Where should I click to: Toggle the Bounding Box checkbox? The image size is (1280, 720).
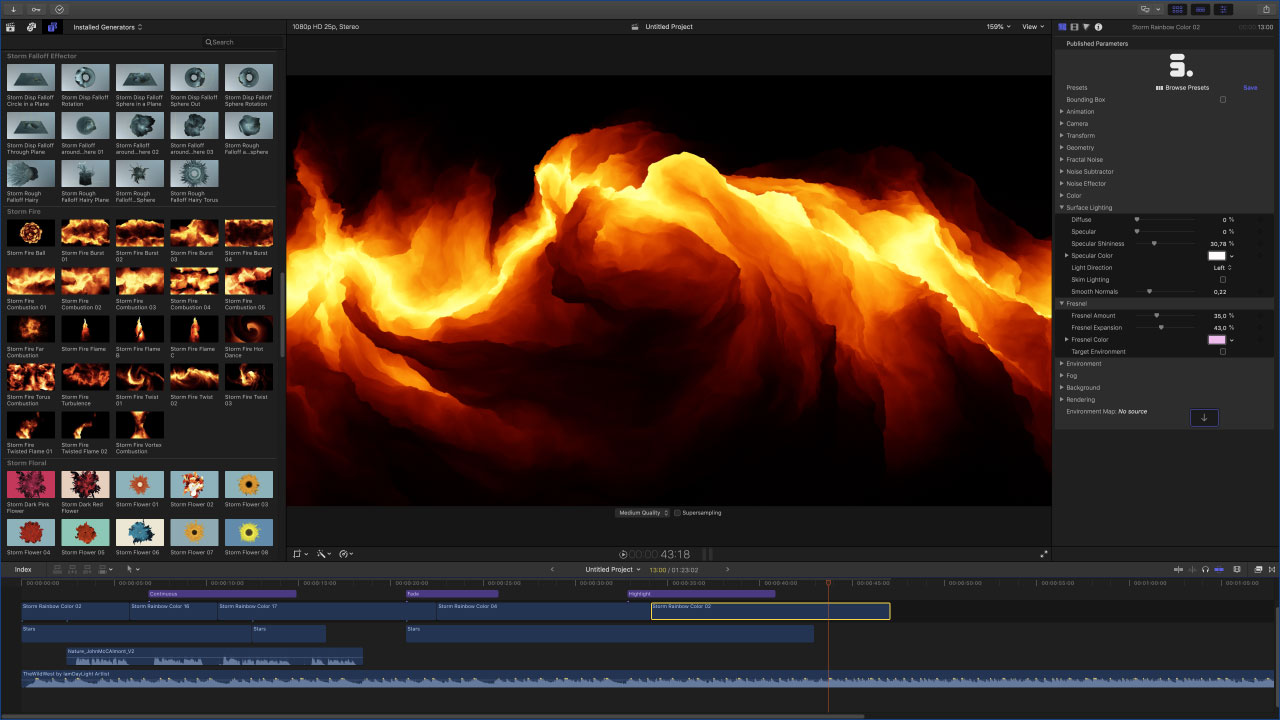pos(1222,100)
